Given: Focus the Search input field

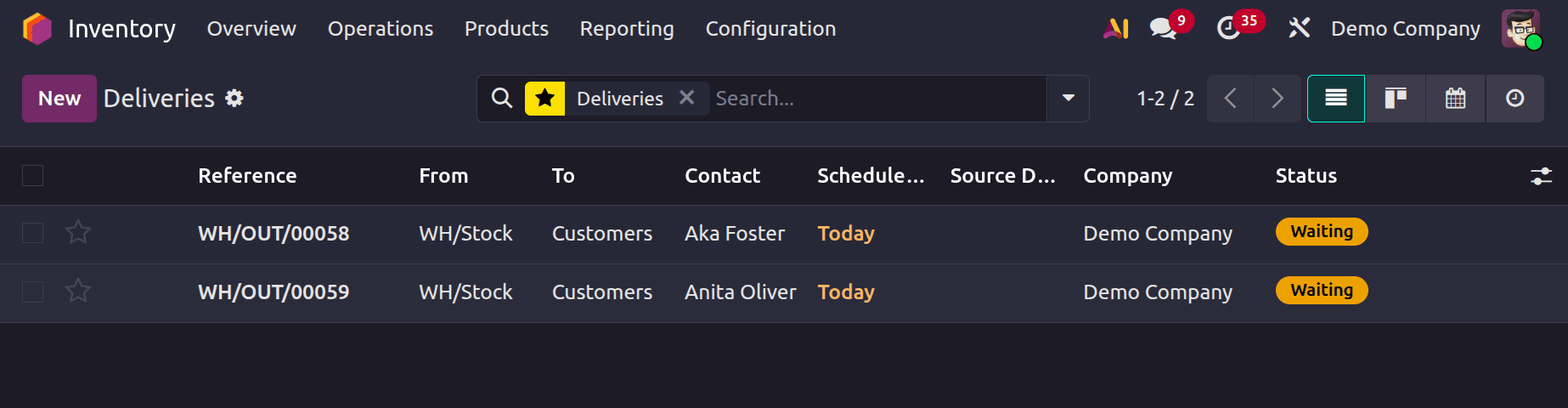Looking at the screenshot, I should coord(877,99).
